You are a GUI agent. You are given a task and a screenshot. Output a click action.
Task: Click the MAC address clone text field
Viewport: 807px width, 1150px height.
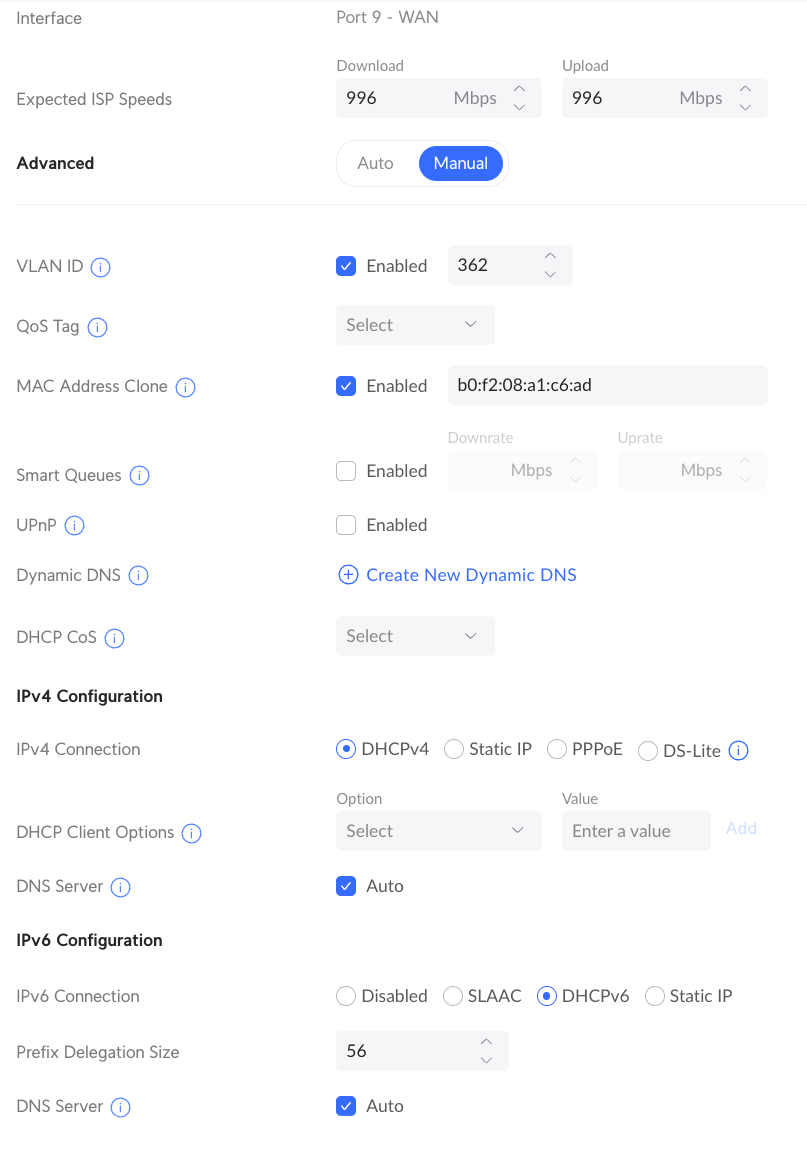607,385
